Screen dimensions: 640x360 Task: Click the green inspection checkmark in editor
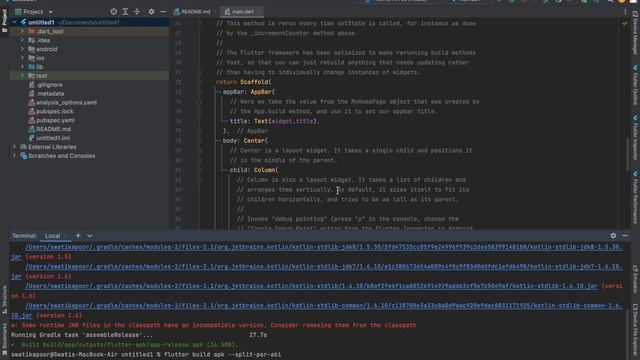[624, 24]
